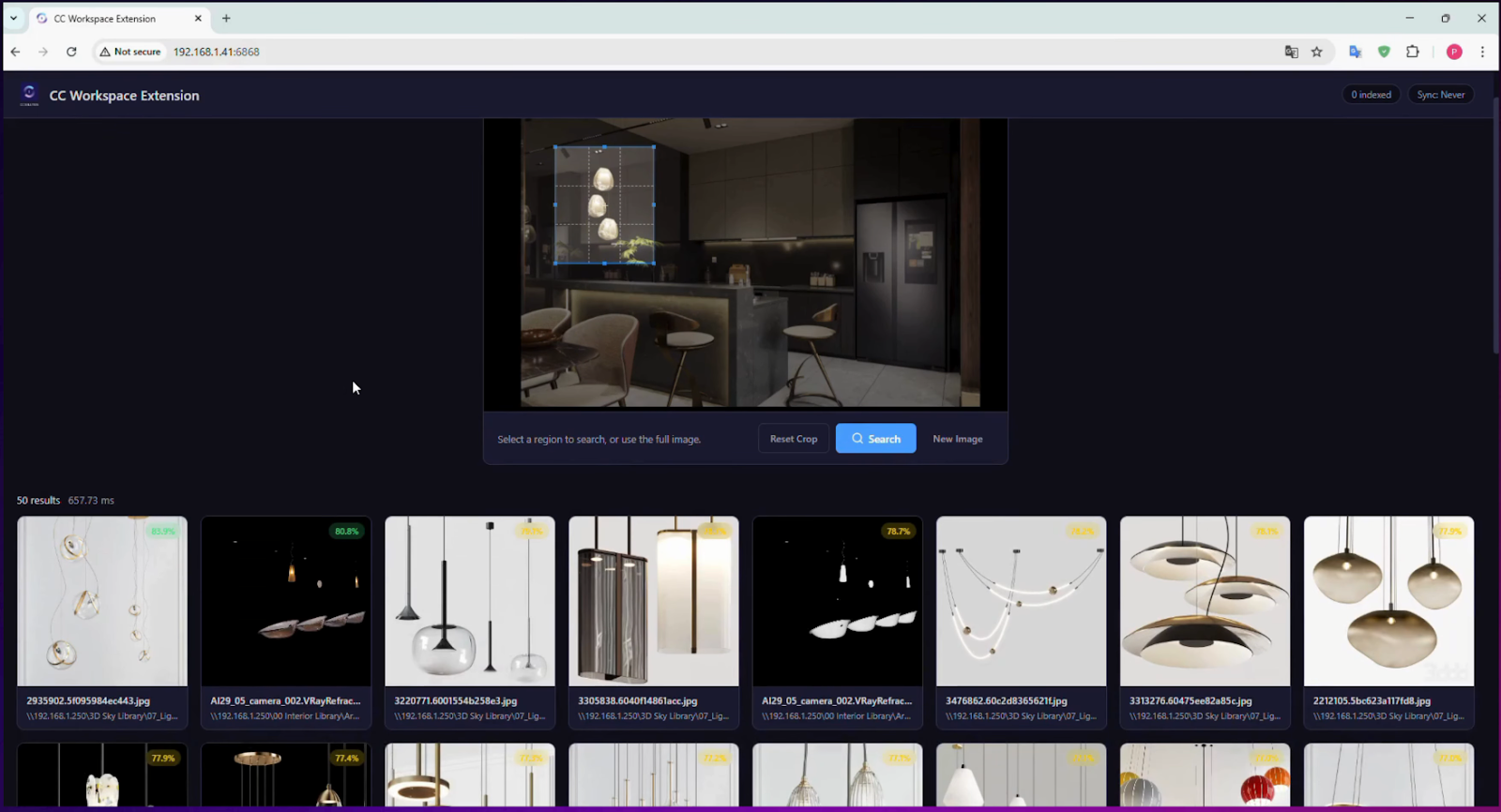Image resolution: width=1501 pixels, height=812 pixels.
Task: Click the browser reload button
Action: (x=71, y=52)
